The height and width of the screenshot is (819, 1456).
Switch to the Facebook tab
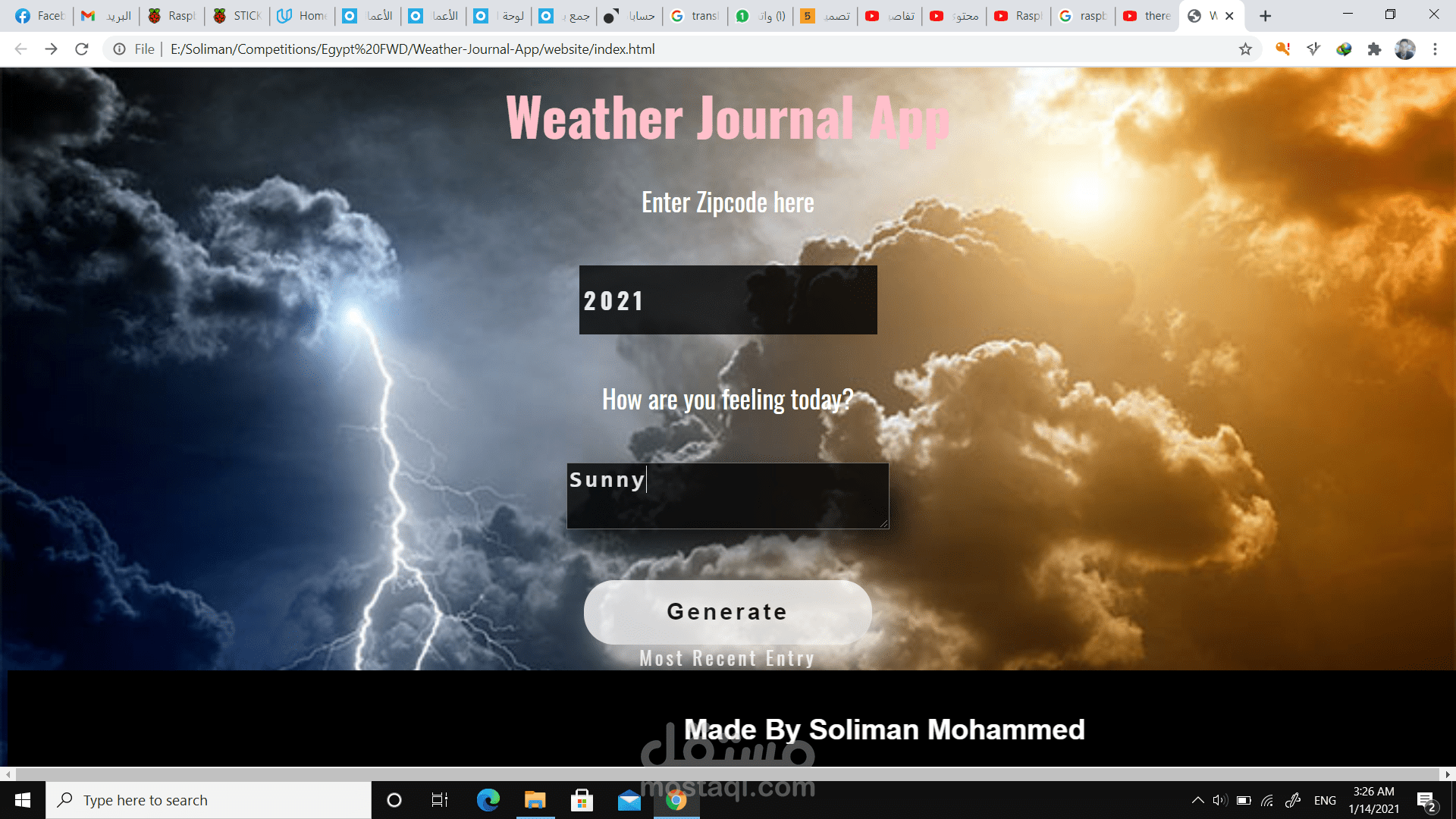(41, 16)
